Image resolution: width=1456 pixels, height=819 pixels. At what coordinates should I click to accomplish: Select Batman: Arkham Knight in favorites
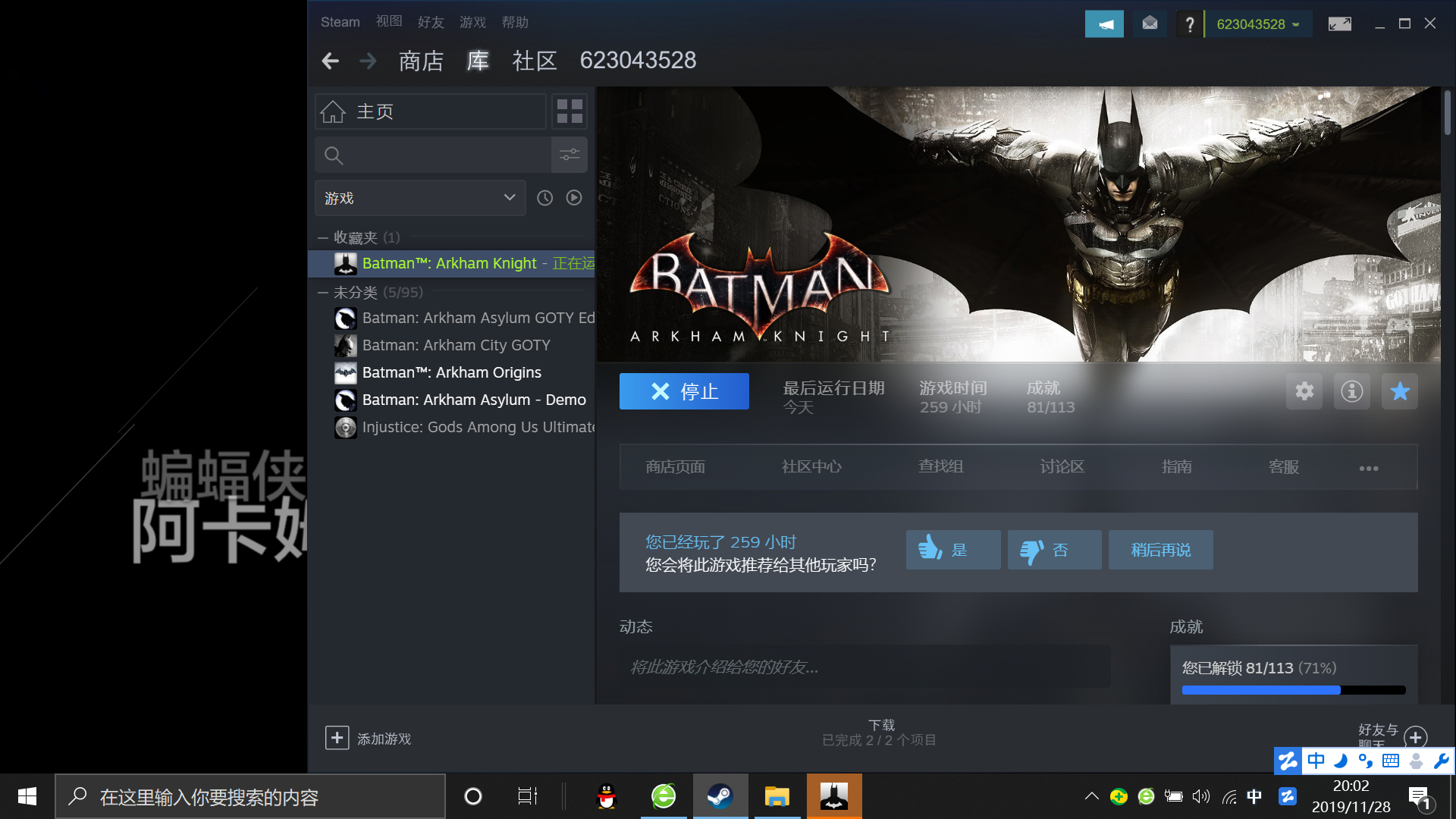point(452,263)
